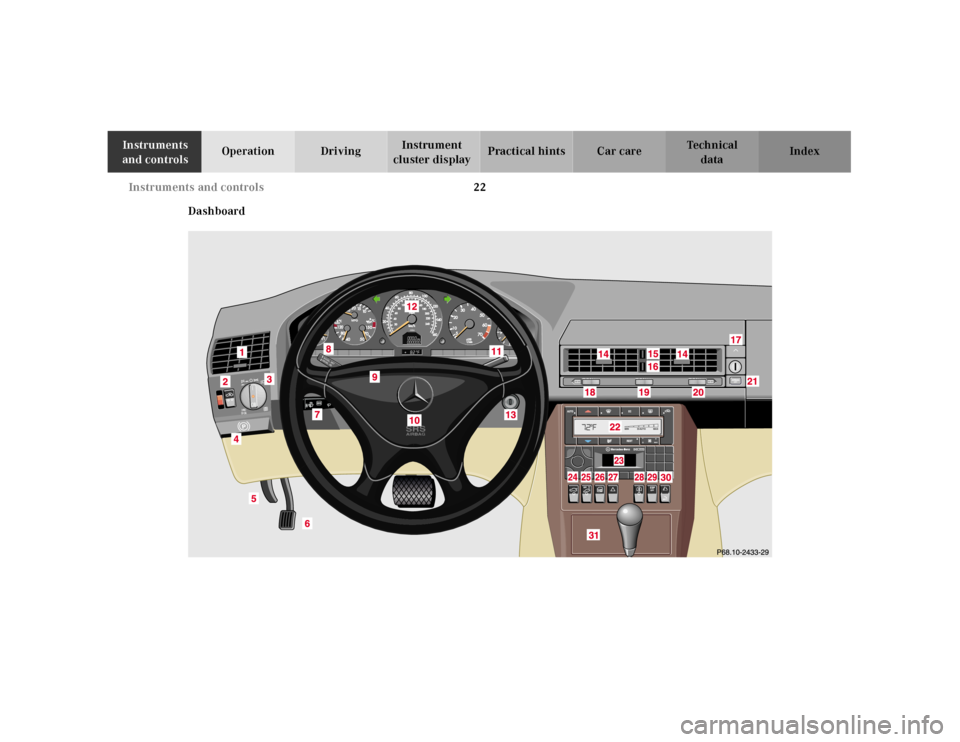Click callout number 24 above console switches
Viewport: 960px width, 742px height.
(572, 477)
